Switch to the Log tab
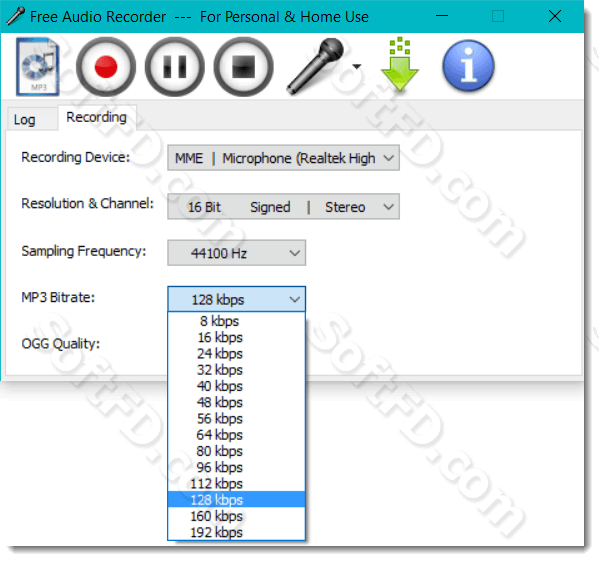Viewport: 599px width, 561px height. tap(24, 120)
